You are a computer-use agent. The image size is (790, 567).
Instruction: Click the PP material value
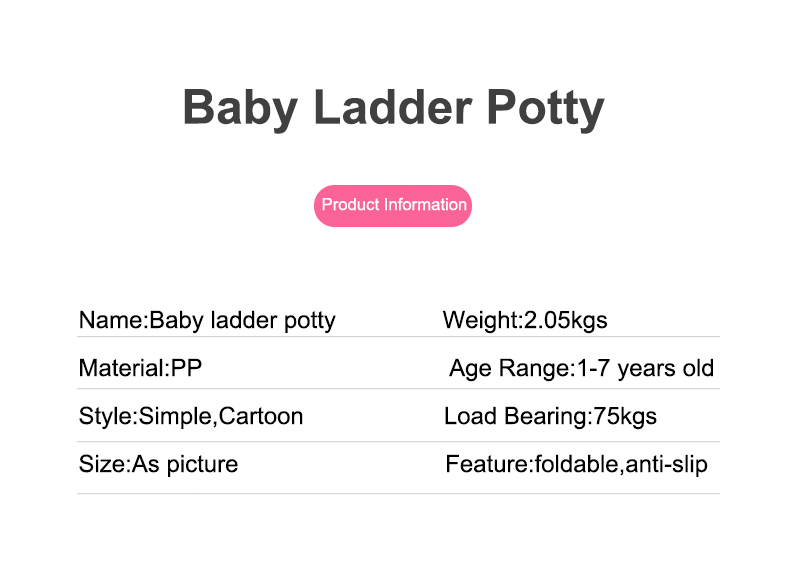187,368
